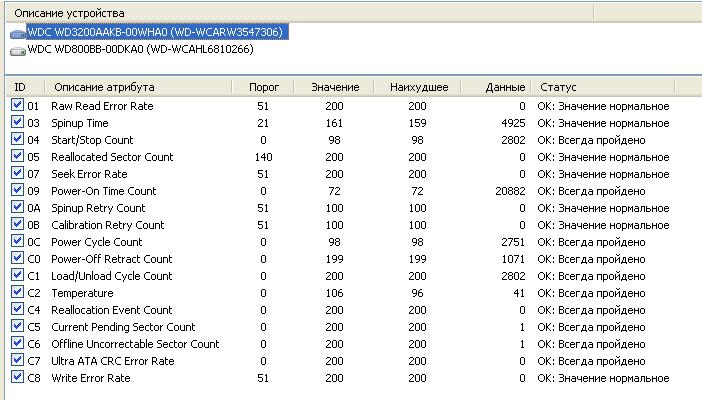Select the Temperature attribute name
Viewport: 702px width, 400px height.
pyautogui.click(x=82, y=293)
